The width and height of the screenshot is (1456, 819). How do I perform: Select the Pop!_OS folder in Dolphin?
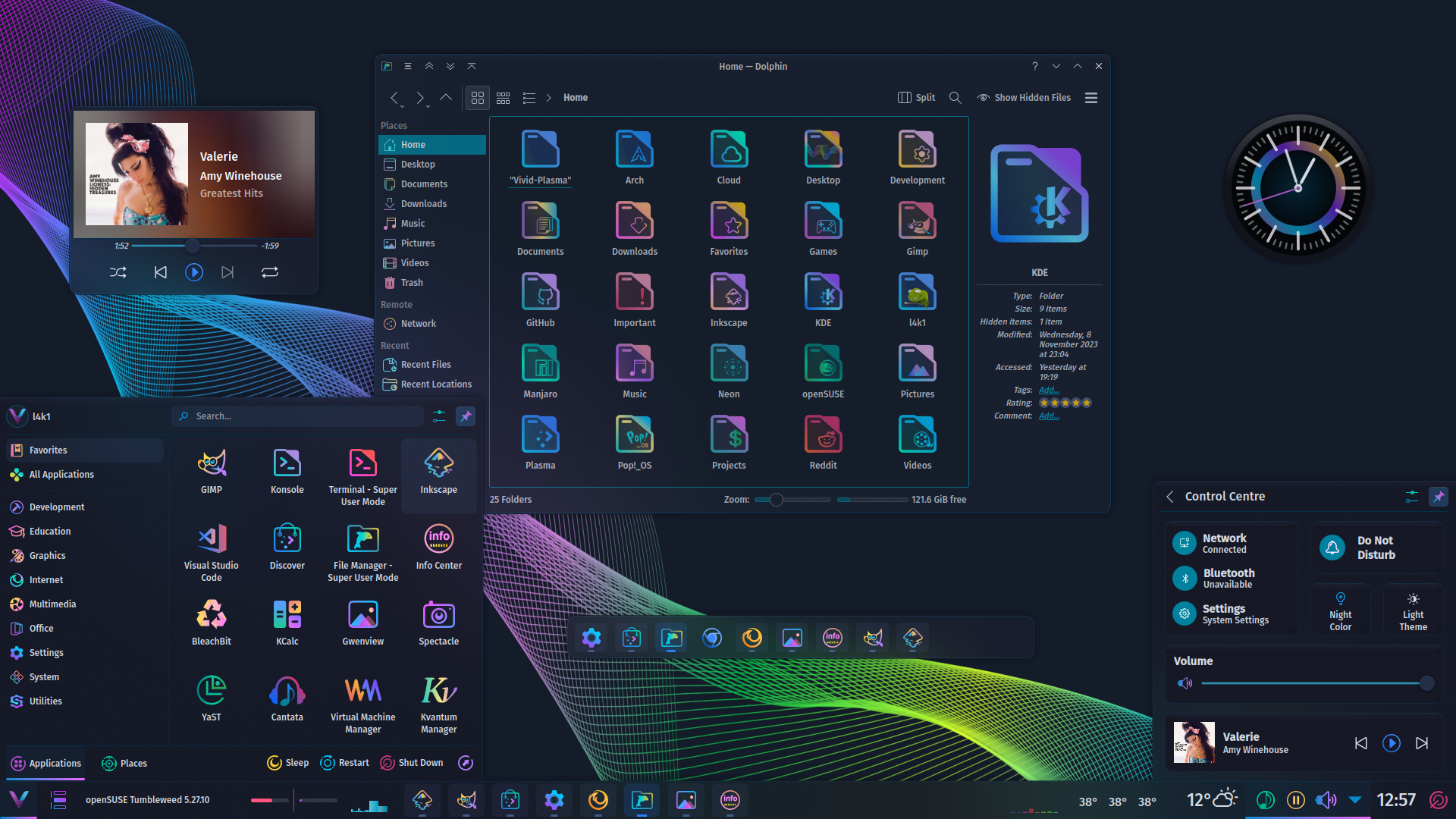click(x=635, y=443)
